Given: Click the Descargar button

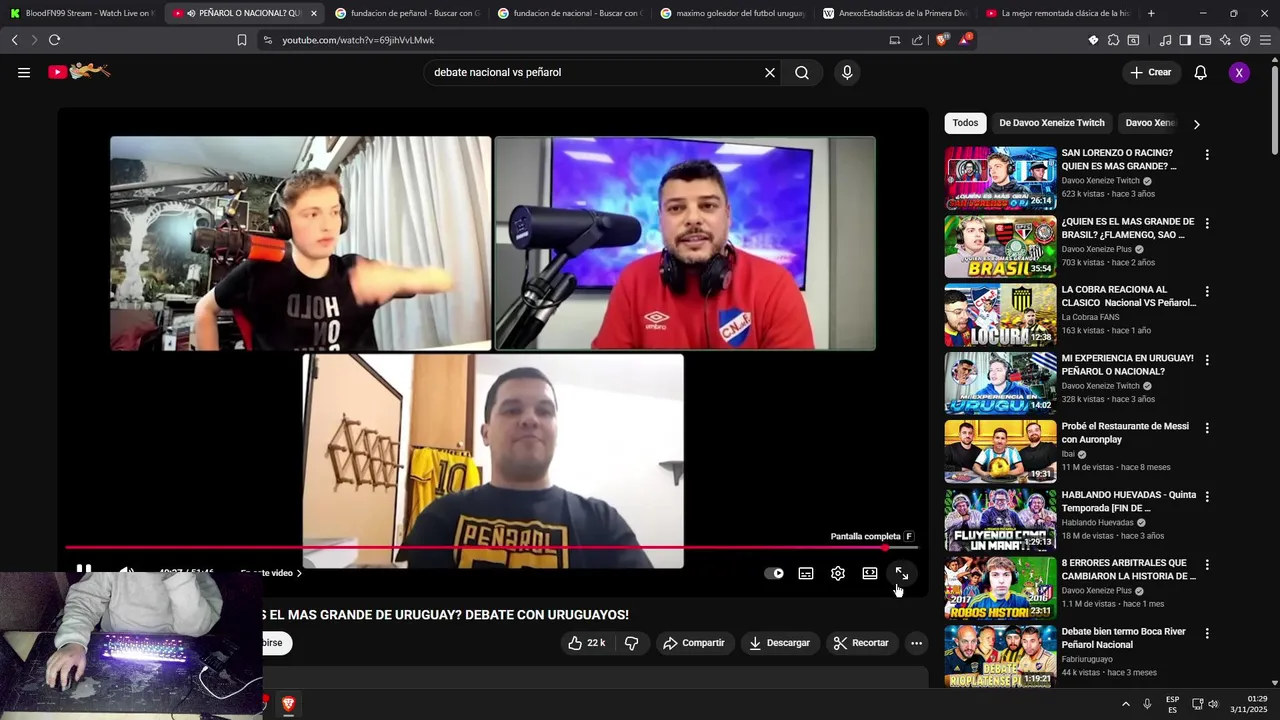Looking at the screenshot, I should (x=780, y=643).
